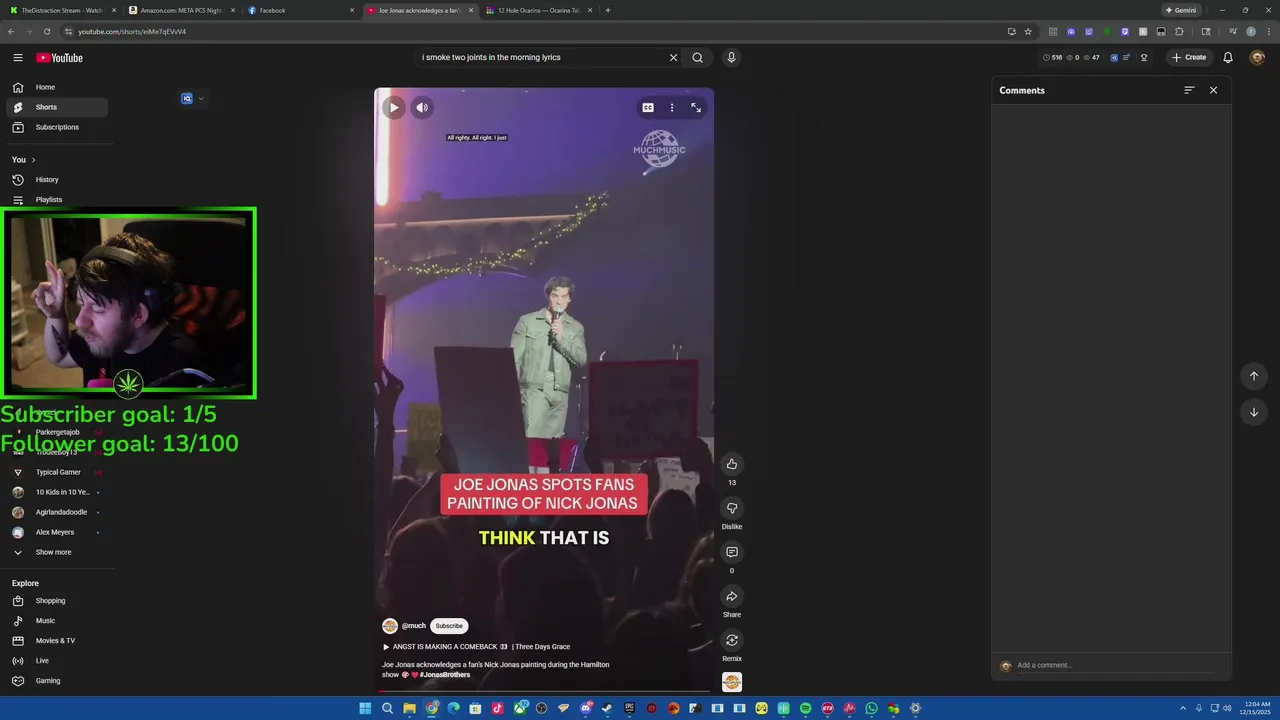Show hidden system tray icons chevron
This screenshot has height=720, width=1280.
click(x=1183, y=708)
